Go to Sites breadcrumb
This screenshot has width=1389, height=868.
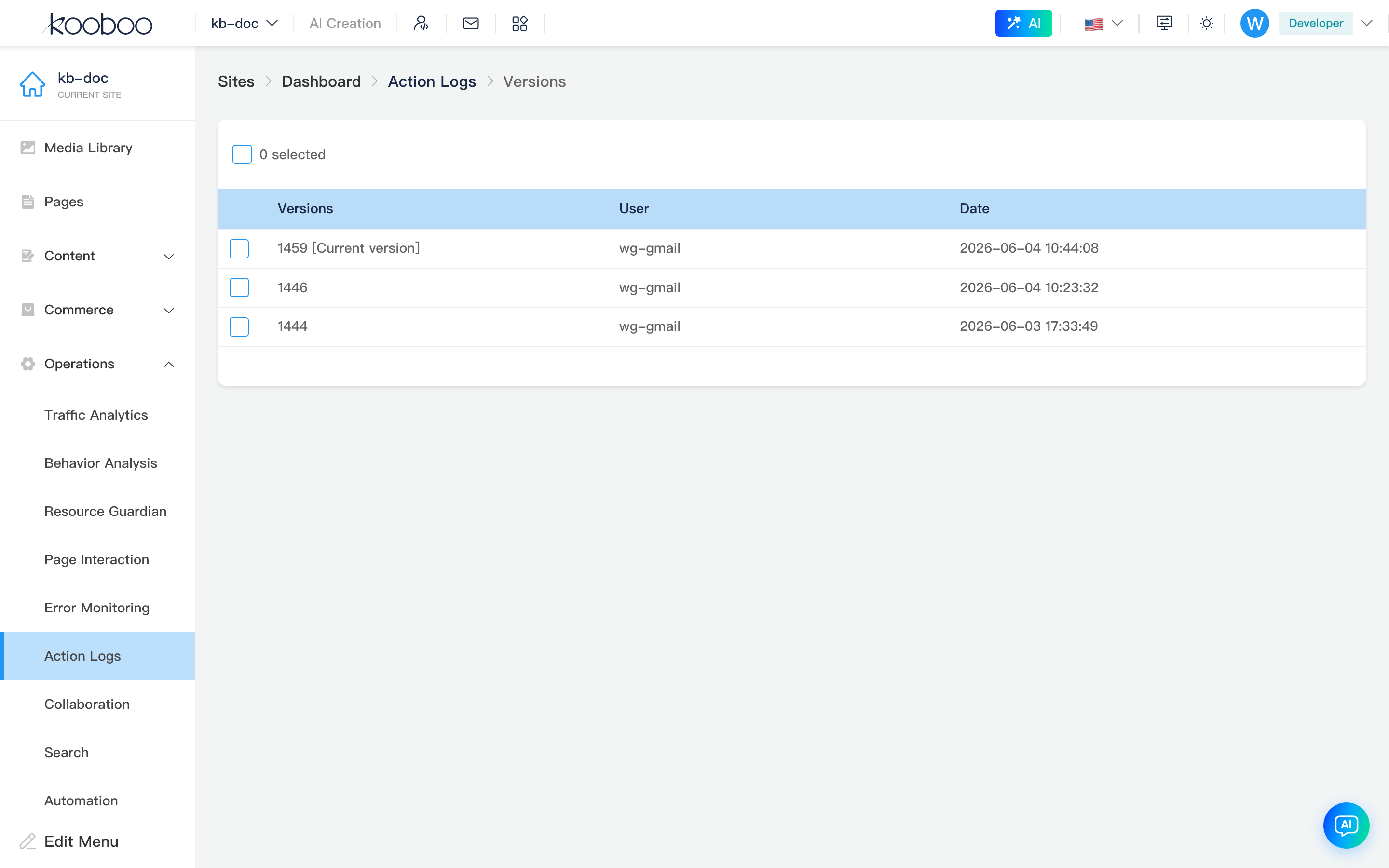236,81
